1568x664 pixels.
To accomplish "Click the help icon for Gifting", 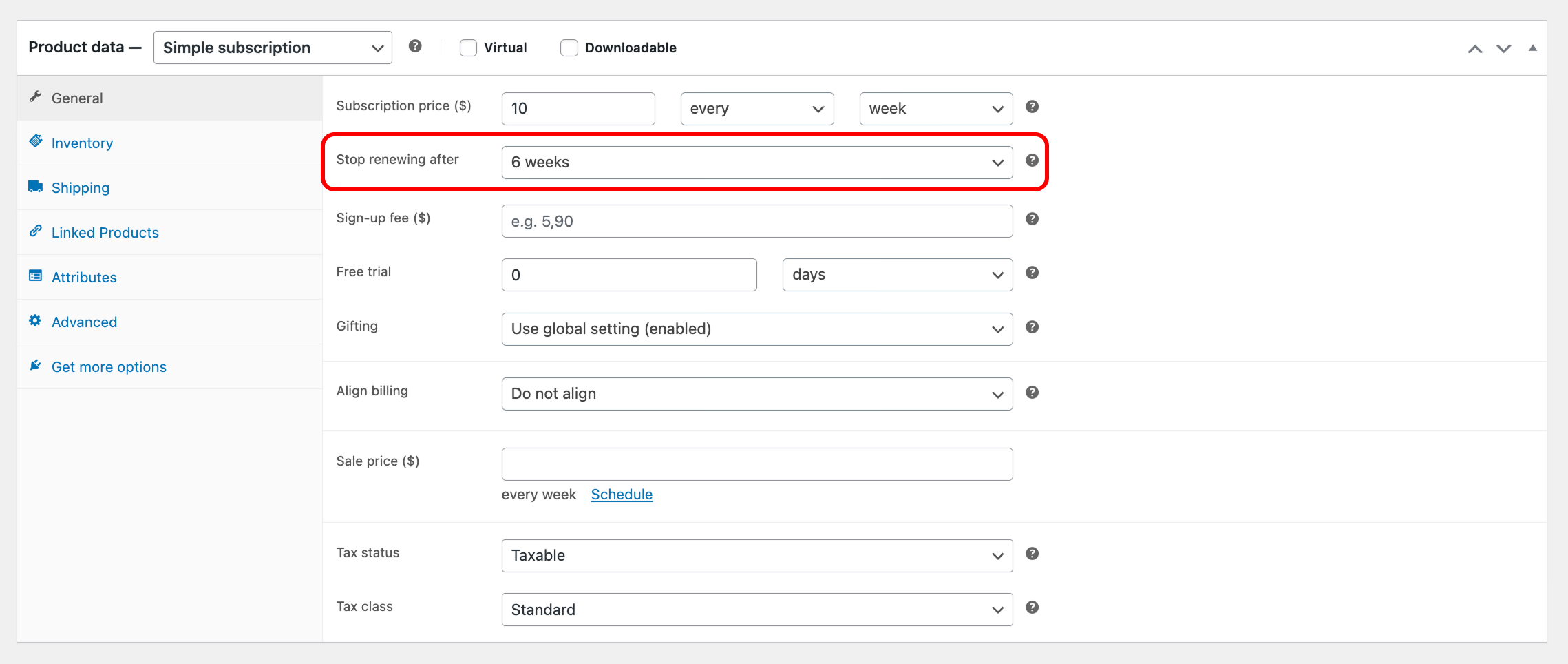I will coord(1032,327).
